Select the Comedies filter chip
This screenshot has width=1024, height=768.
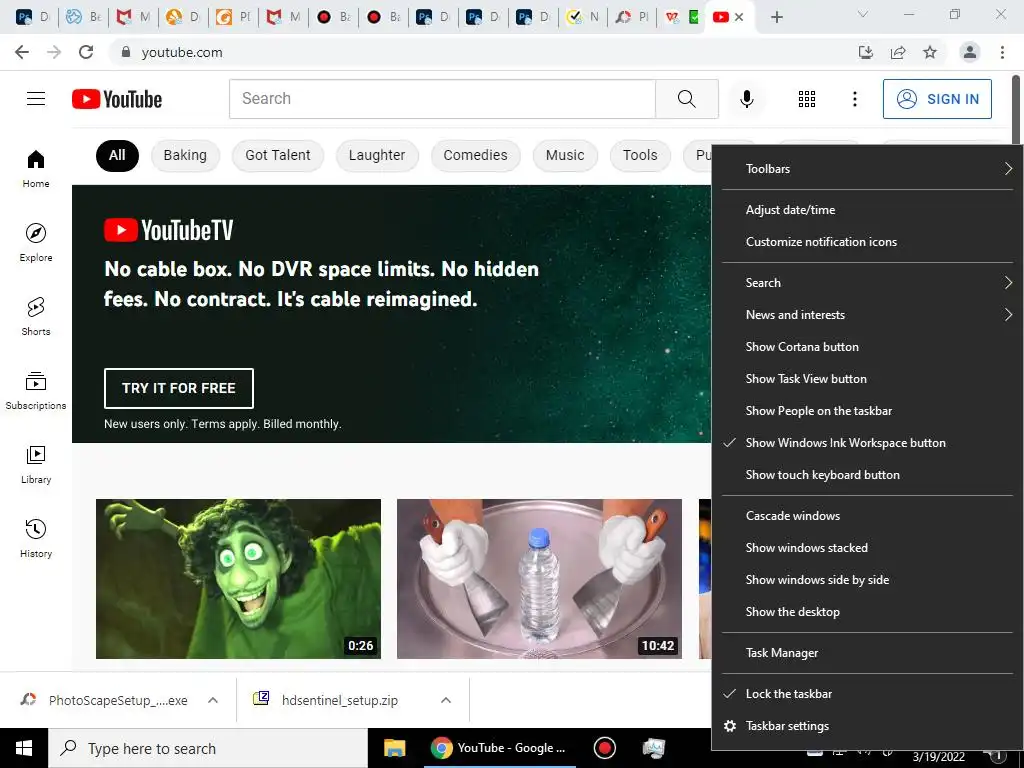pyautogui.click(x=475, y=155)
